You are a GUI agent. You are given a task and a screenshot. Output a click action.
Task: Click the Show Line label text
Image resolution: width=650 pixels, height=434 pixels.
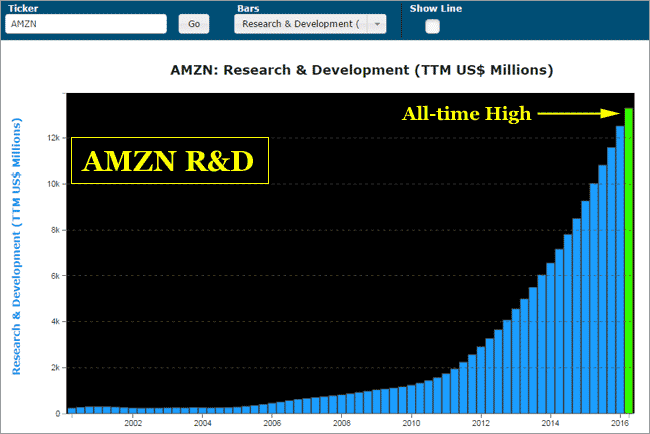436,8
